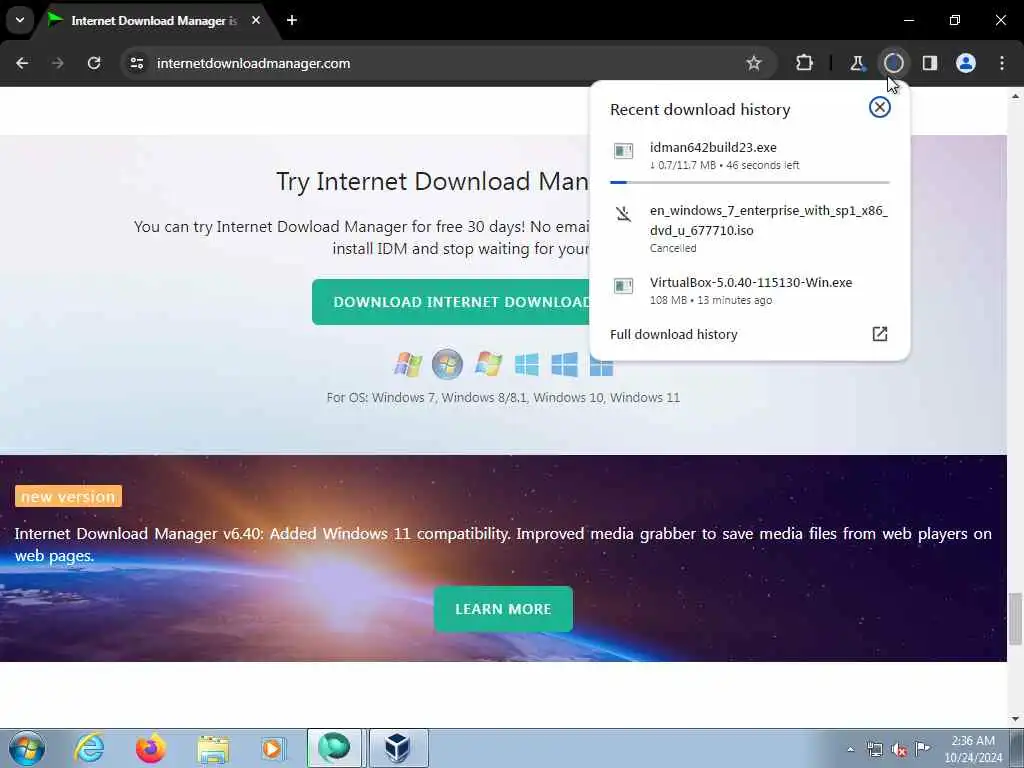Image resolution: width=1024 pixels, height=768 pixels.
Task: Click the Windows 7 round logo icon
Action: pos(447,364)
